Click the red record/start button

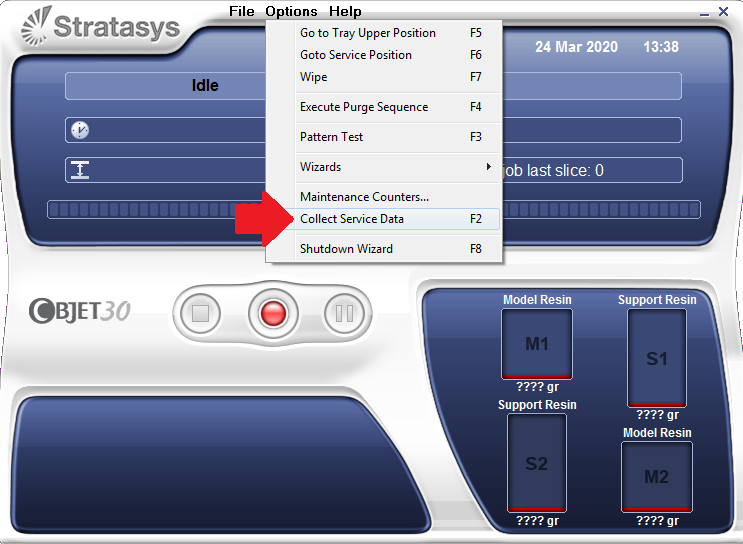273,313
